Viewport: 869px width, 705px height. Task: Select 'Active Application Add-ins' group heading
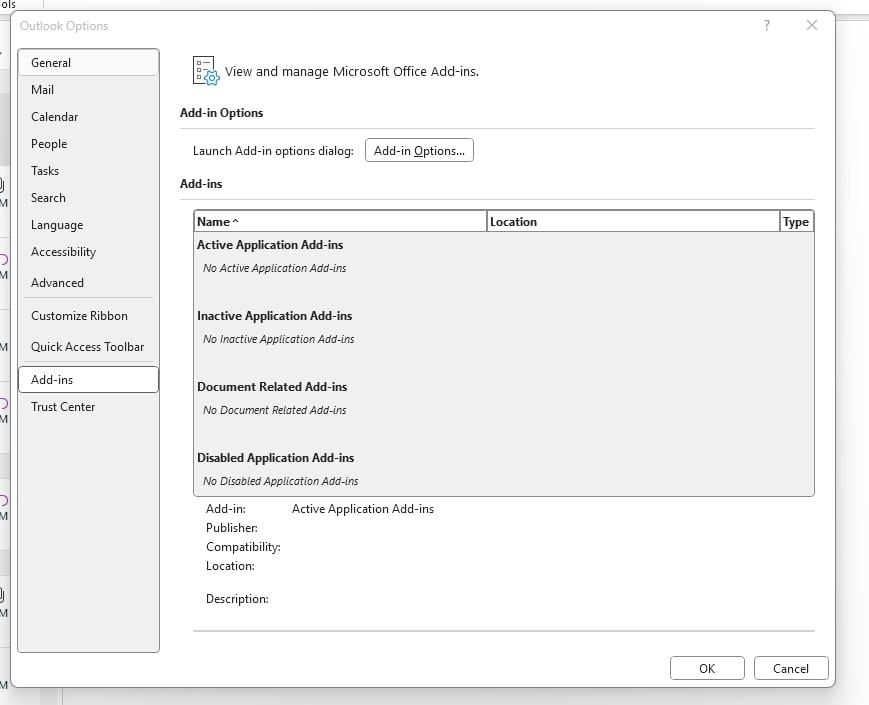click(270, 245)
